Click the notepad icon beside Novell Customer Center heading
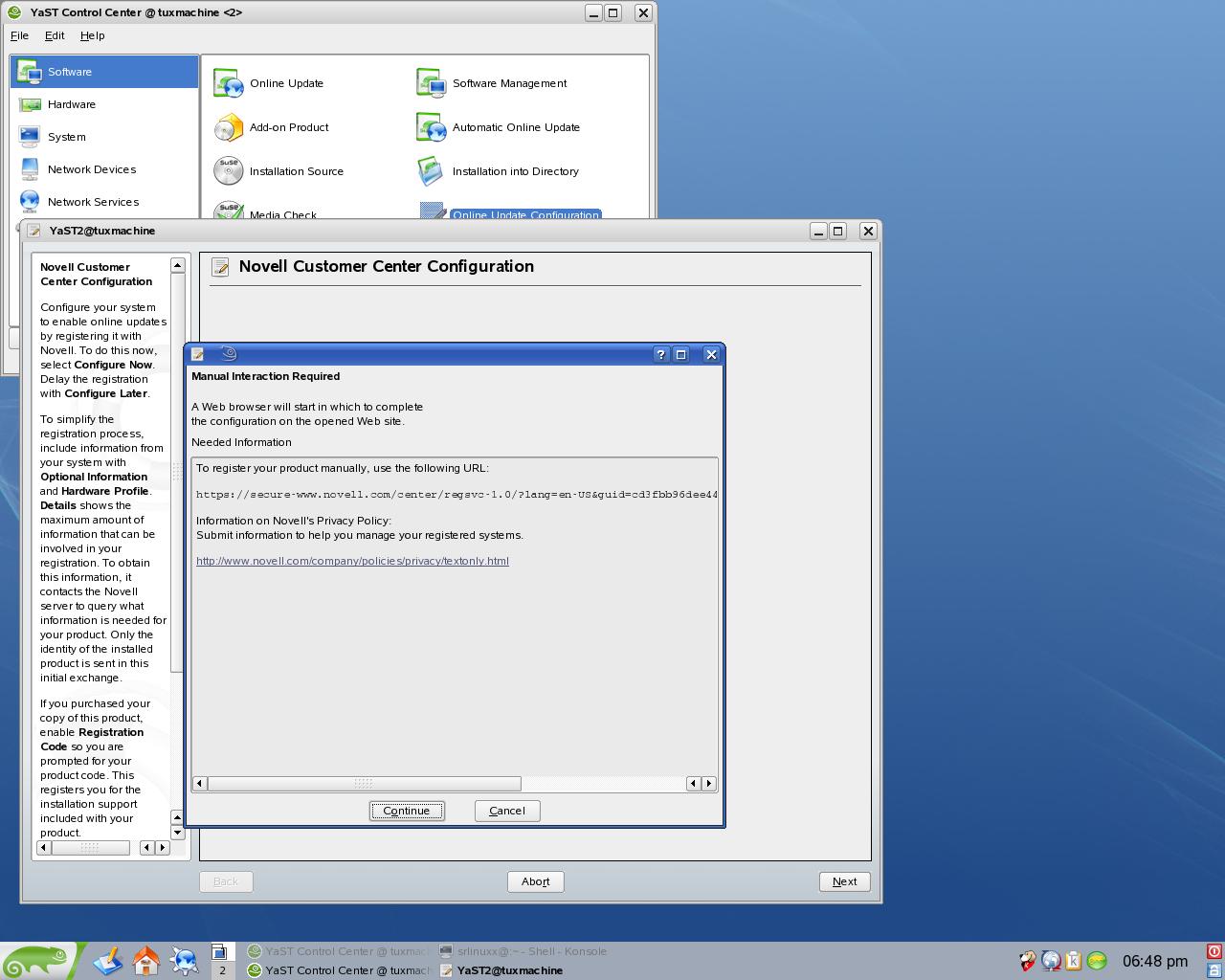 tap(220, 267)
